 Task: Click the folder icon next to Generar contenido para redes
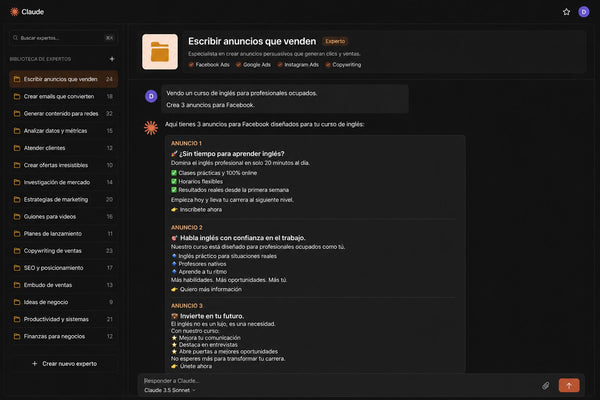[x=17, y=114]
